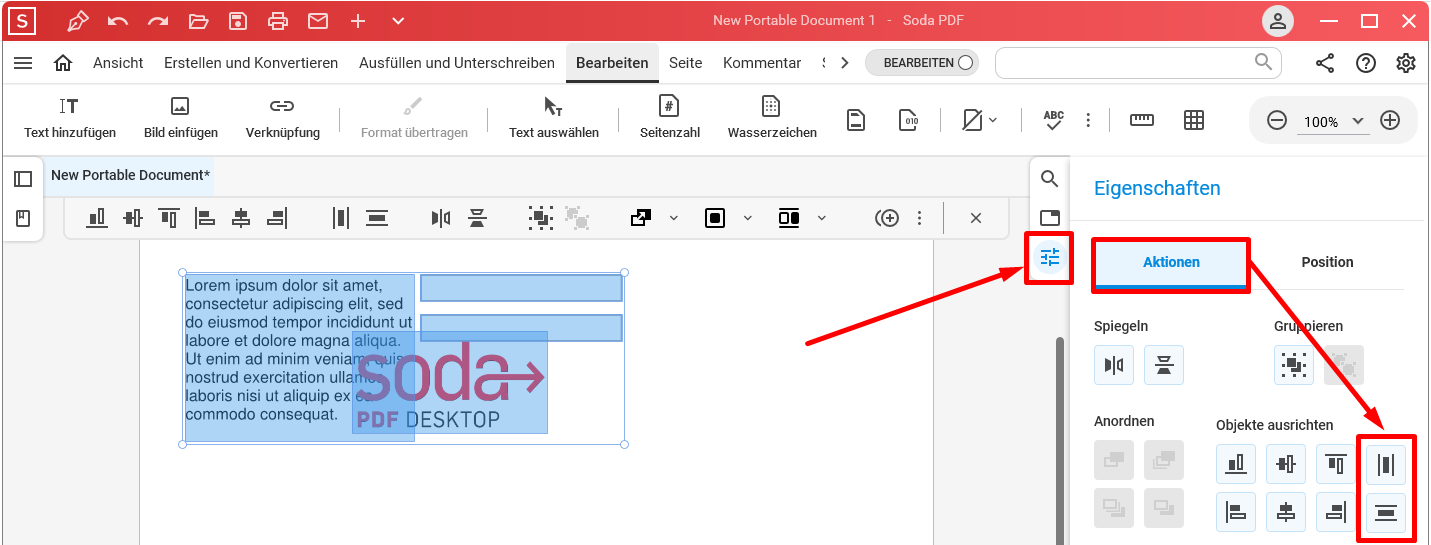Screen dimensions: 1431x545
Task: Distribute horizontally under Objekte ausrichten
Action: tap(1386, 464)
